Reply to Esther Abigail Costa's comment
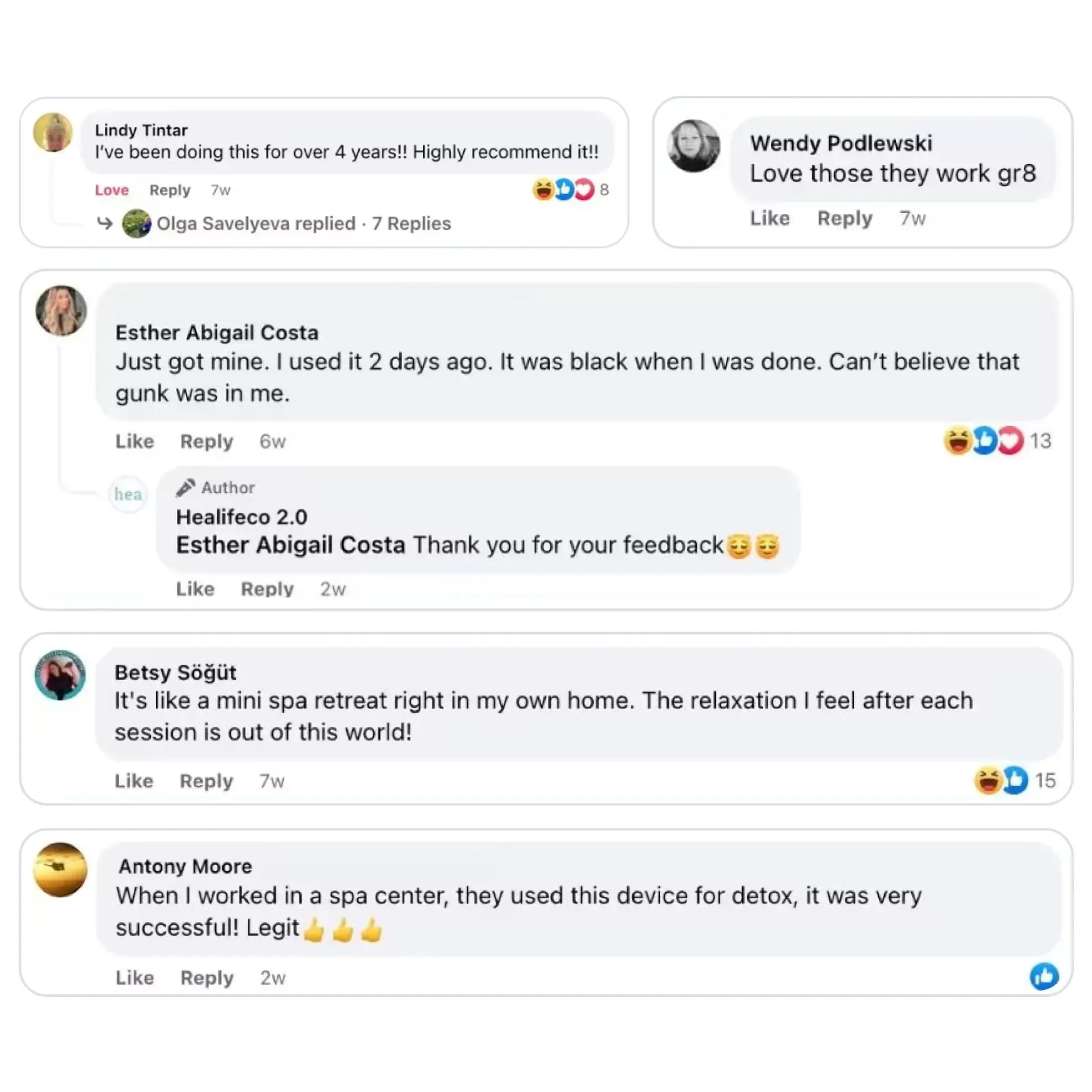This screenshot has width=1092, height=1092. pyautogui.click(x=207, y=442)
